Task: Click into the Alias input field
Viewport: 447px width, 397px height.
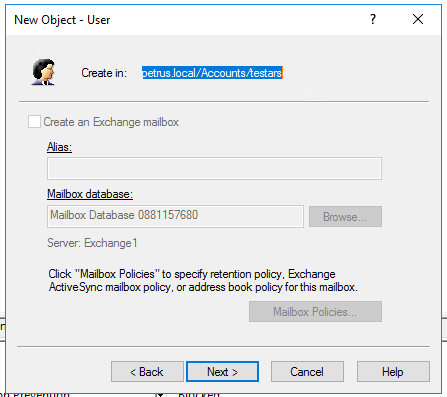Action: point(214,168)
